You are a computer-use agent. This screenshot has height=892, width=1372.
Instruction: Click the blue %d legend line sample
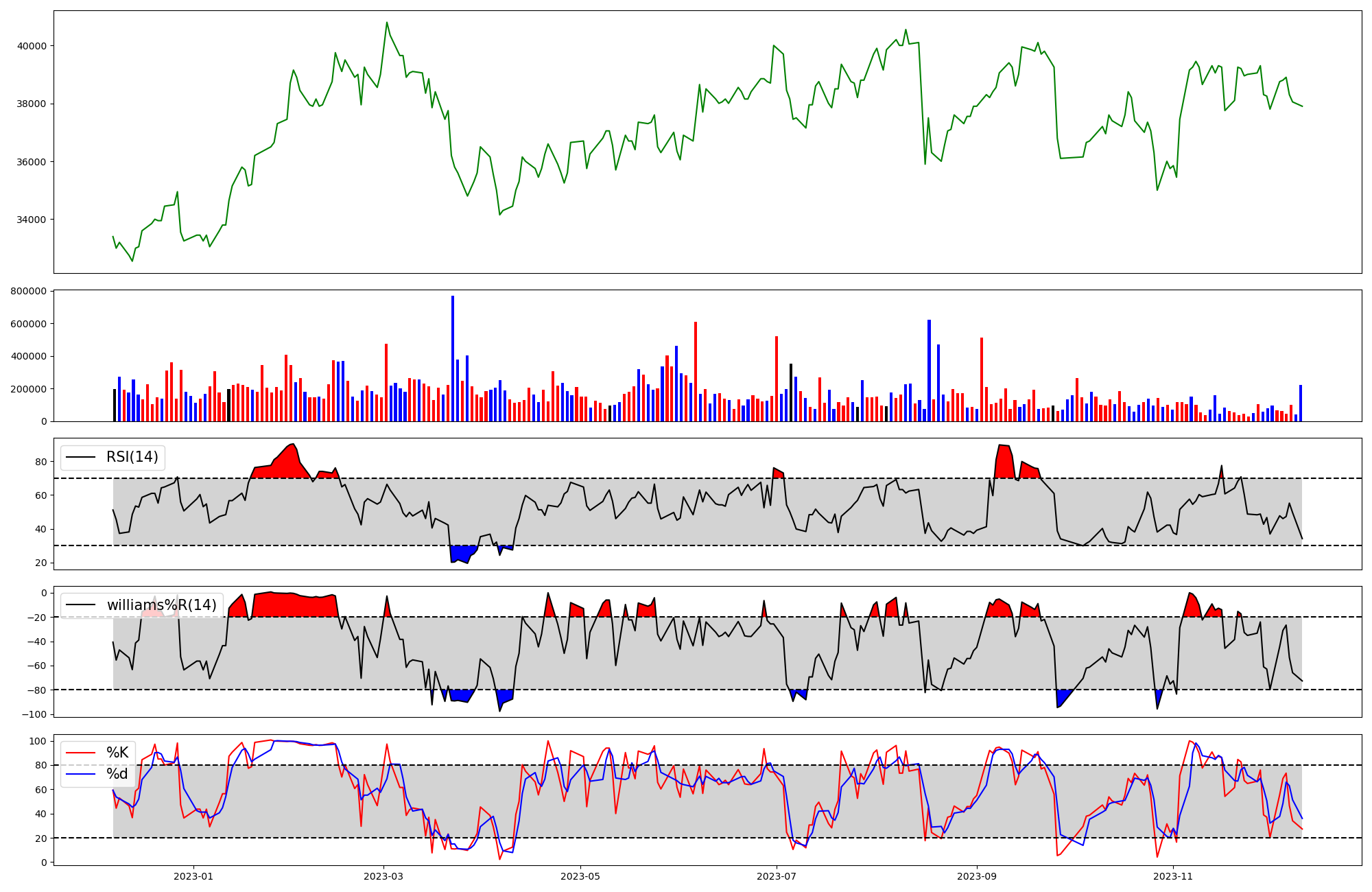click(x=80, y=775)
